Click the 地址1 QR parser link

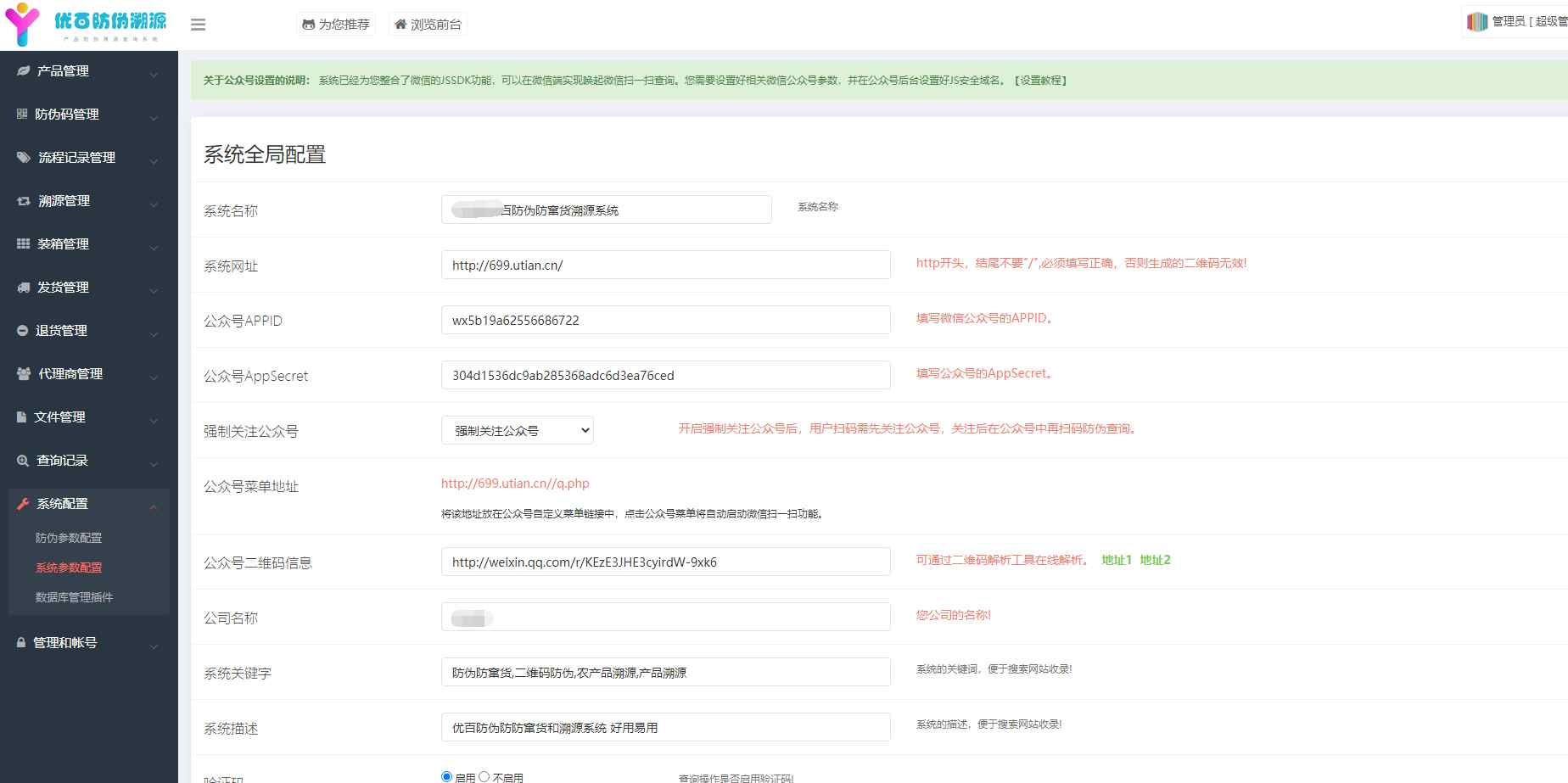pyautogui.click(x=1116, y=560)
